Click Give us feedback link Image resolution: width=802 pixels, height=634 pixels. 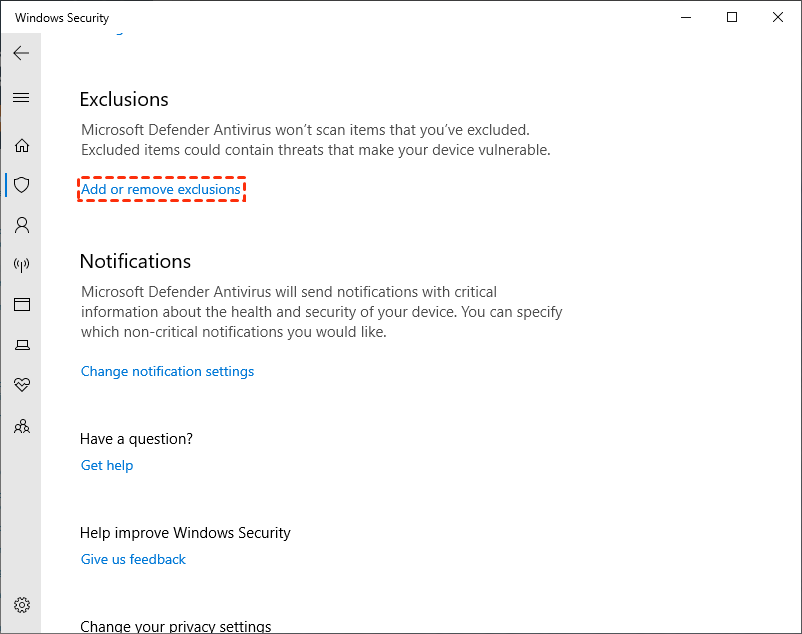[133, 559]
